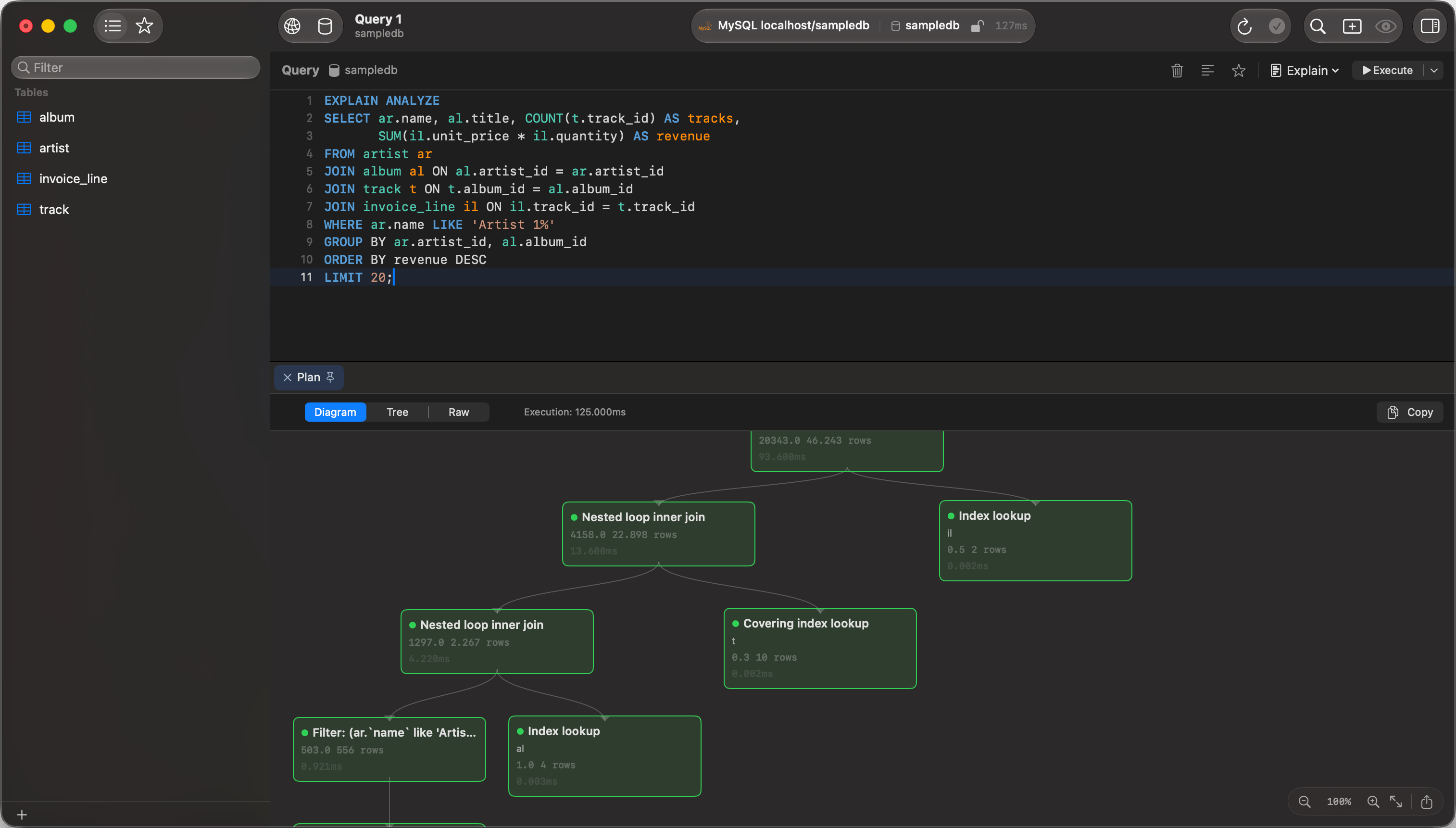The height and width of the screenshot is (828, 1456).
Task: Select the Index lookup al node
Action: tap(604, 756)
